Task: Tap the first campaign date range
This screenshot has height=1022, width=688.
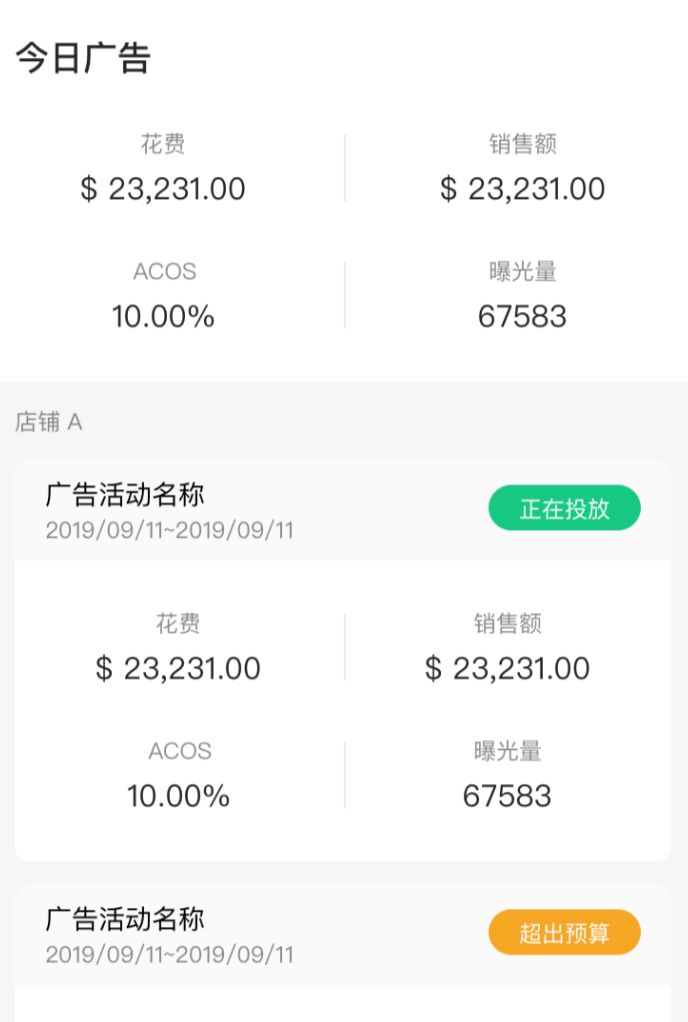Action: pyautogui.click(x=169, y=530)
